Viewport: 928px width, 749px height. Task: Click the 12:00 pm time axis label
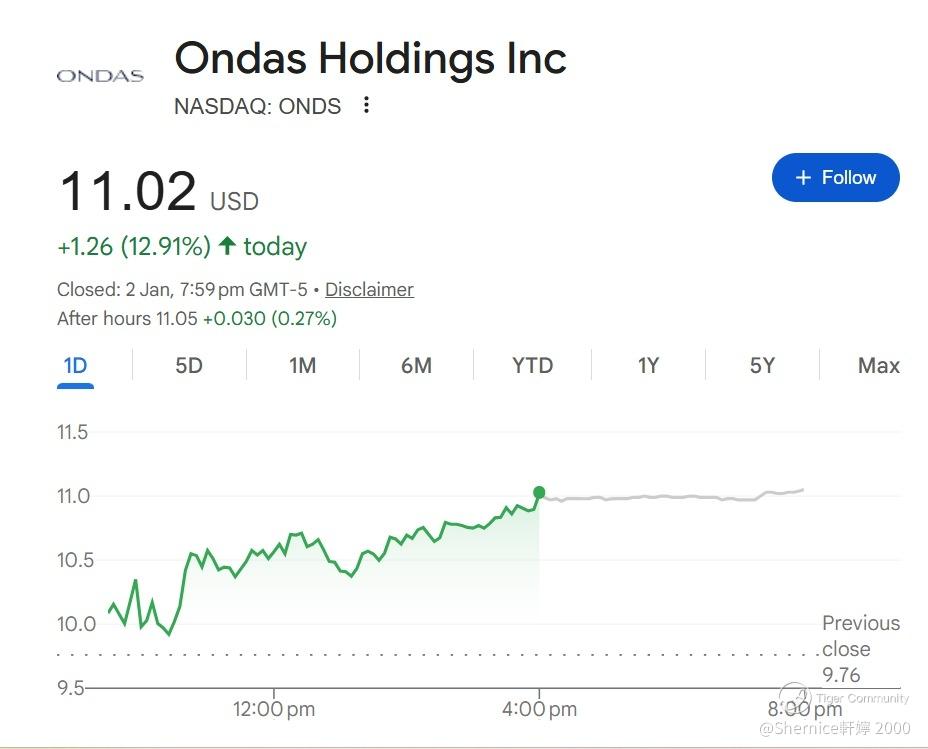pyautogui.click(x=273, y=710)
